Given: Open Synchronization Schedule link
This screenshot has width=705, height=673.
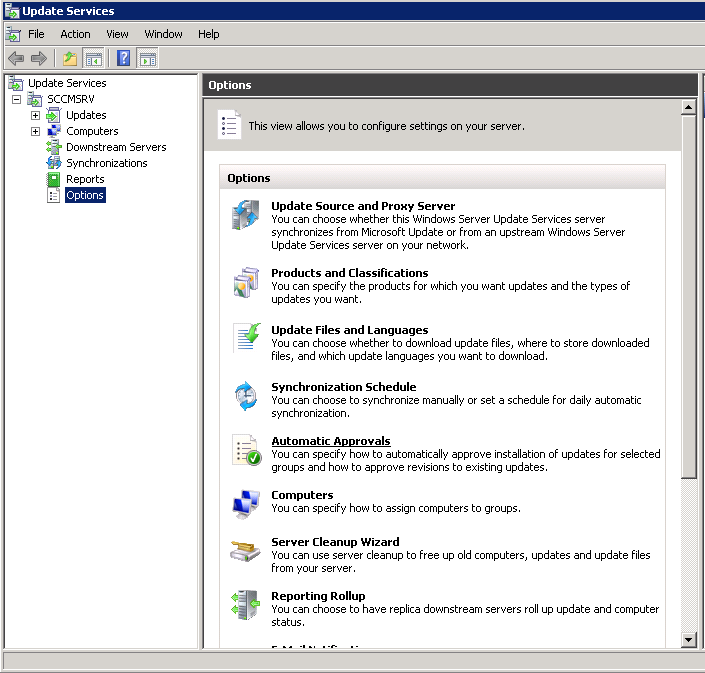Looking at the screenshot, I should (x=344, y=387).
